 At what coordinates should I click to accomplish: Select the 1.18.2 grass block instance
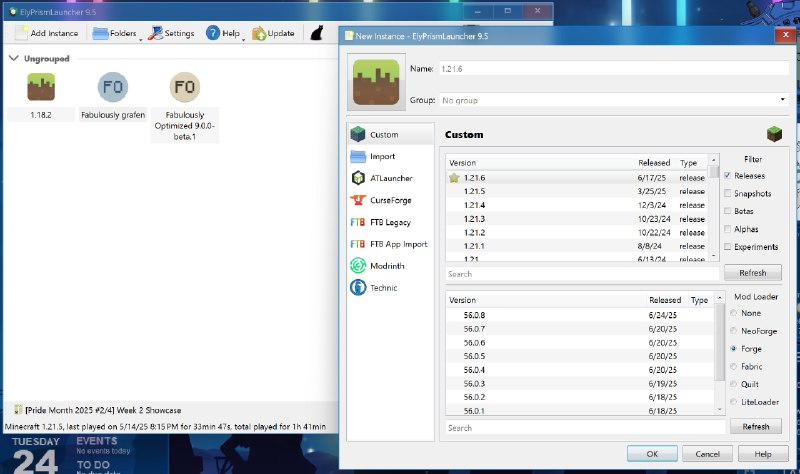[41, 87]
